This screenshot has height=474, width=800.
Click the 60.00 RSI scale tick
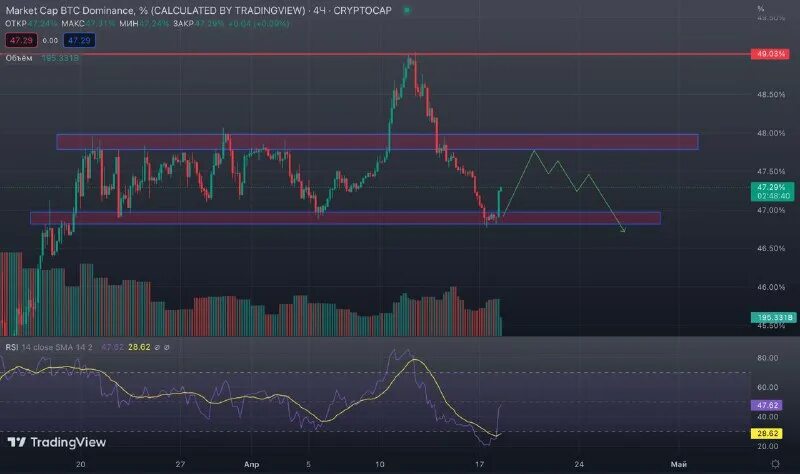tap(767, 387)
